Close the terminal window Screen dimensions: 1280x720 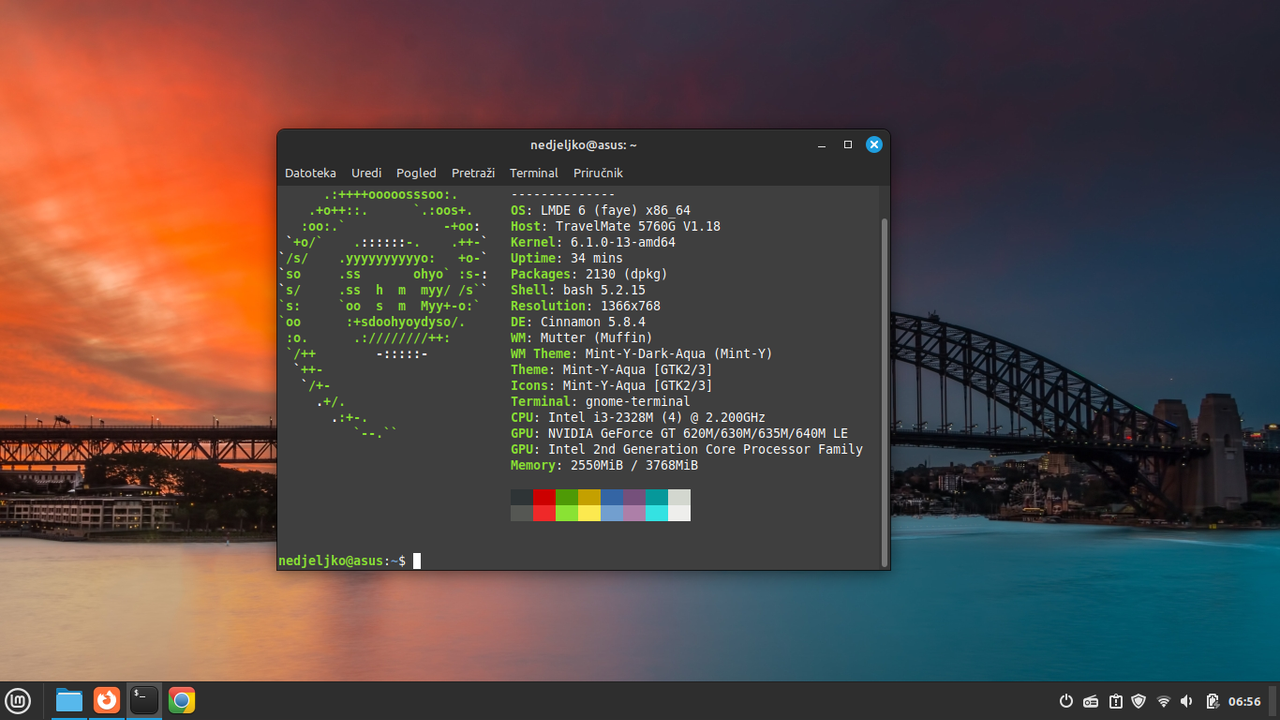click(x=874, y=145)
